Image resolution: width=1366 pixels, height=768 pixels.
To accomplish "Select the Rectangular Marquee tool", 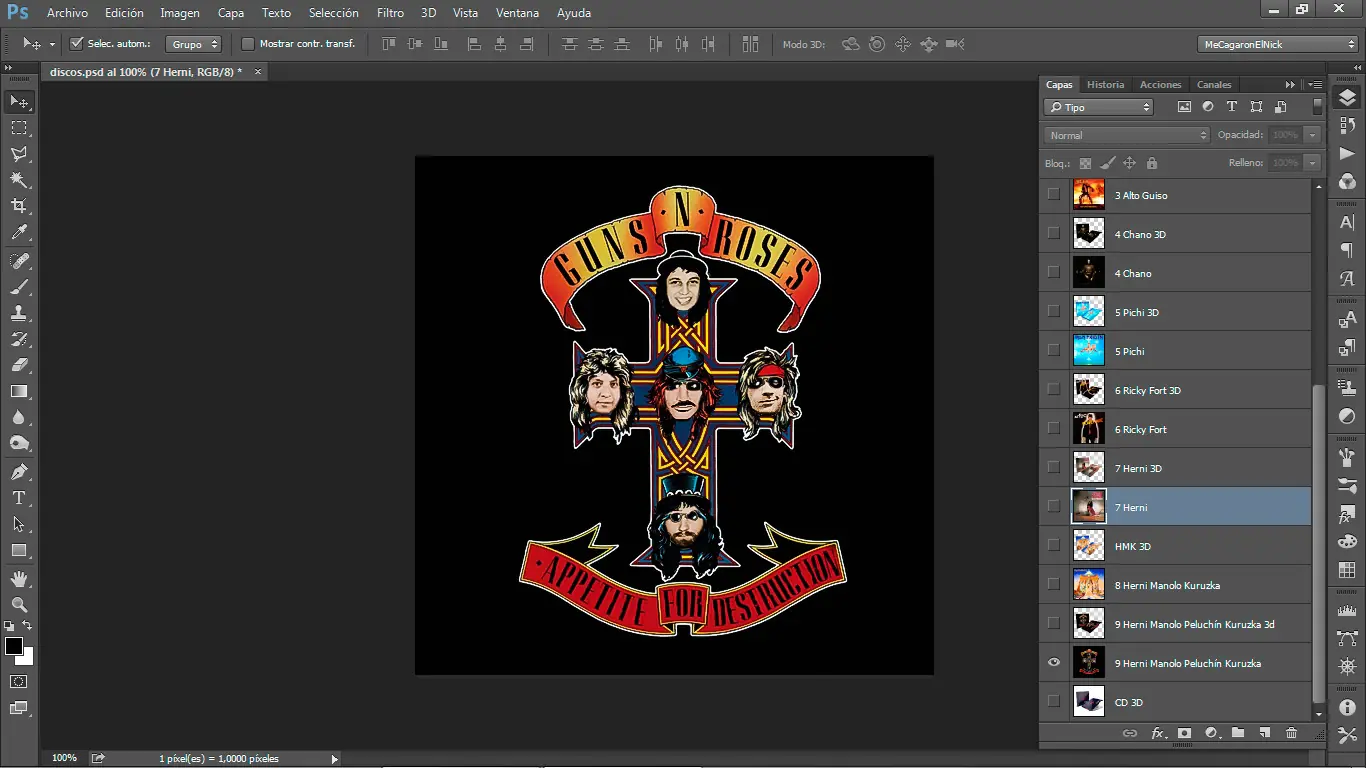I will coord(19,128).
